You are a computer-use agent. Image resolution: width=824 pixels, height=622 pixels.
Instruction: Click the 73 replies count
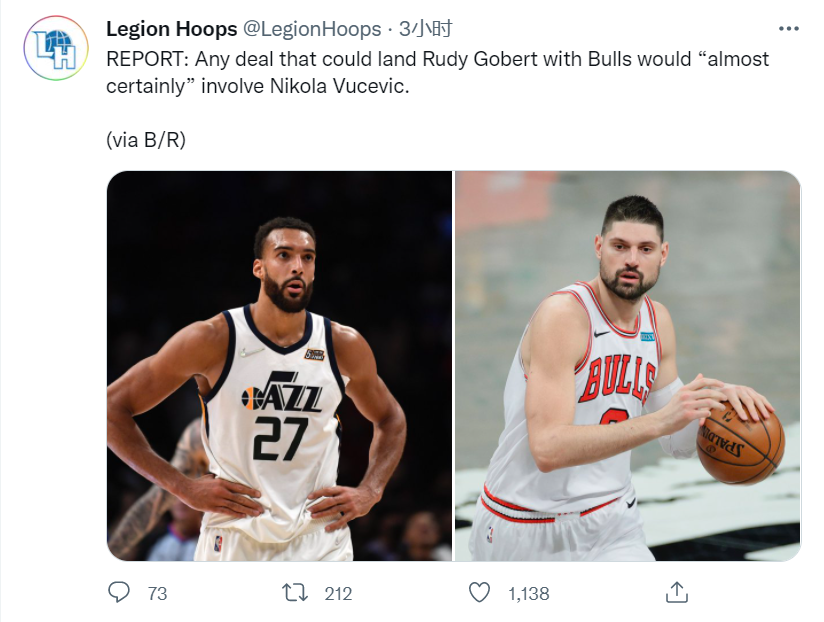(157, 594)
